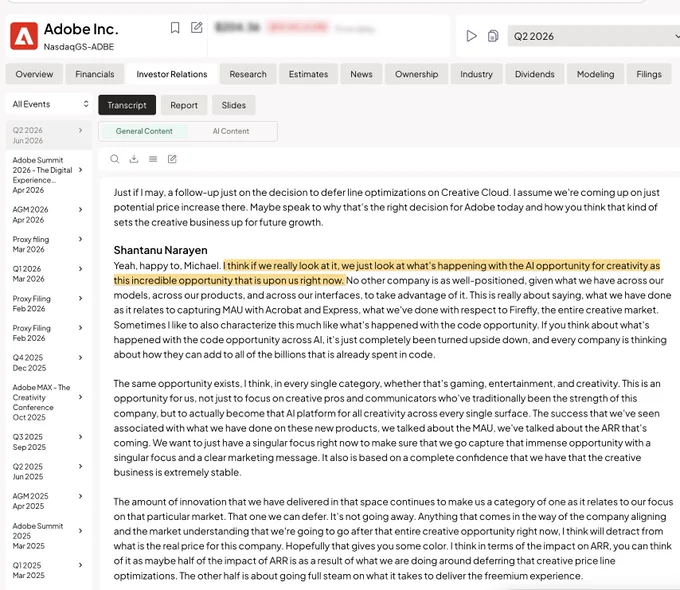Show the Slides view
The image size is (680, 590).
[234, 105]
